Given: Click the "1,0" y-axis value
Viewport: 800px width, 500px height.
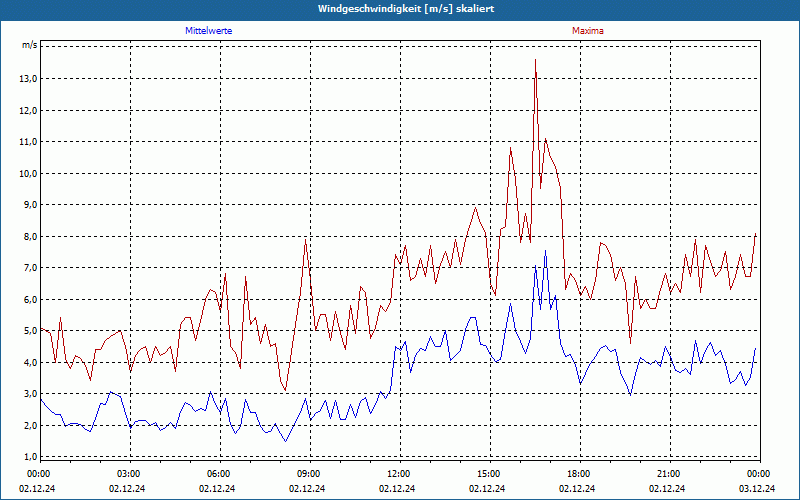Looking at the screenshot, I should coord(31,457).
